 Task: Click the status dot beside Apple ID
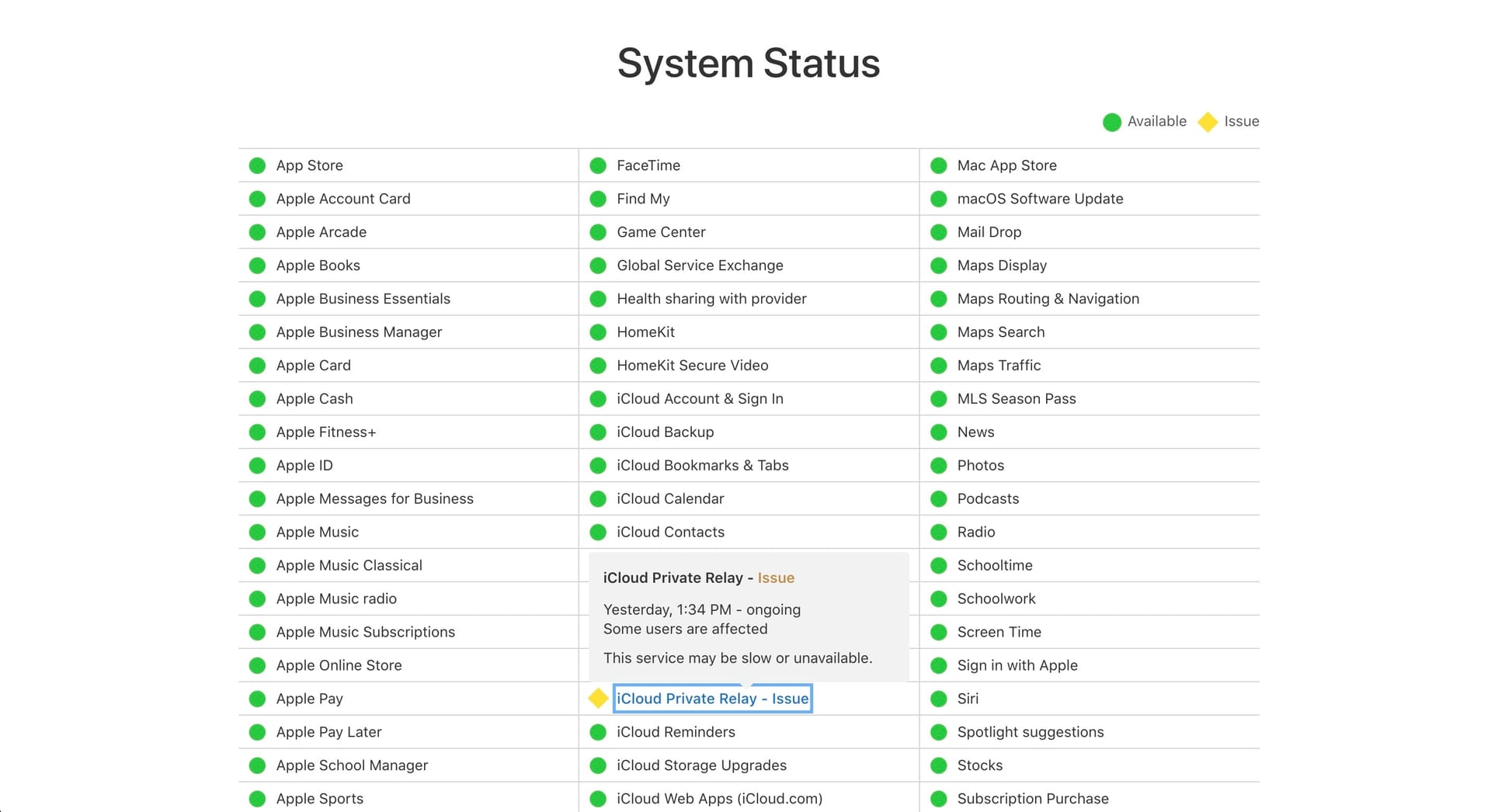coord(257,466)
